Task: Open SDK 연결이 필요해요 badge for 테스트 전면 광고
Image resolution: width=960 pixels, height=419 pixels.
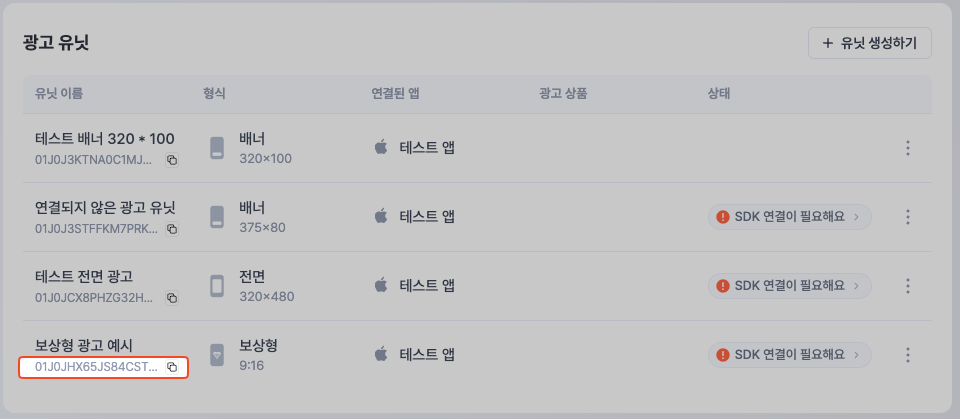Action: pyautogui.click(x=789, y=286)
